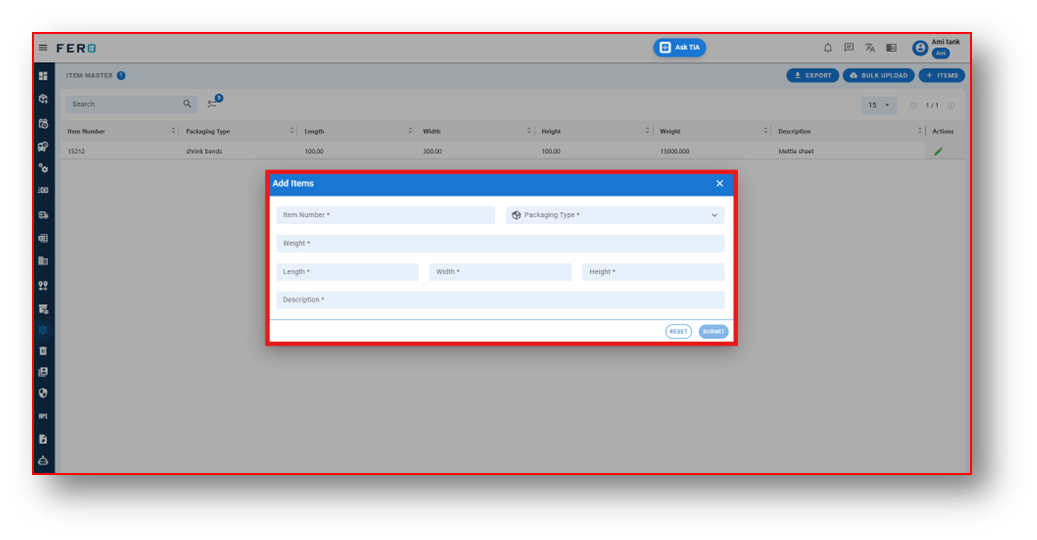Viewport: 1037px width, 540px height.
Task: Focus the Weight input field
Action: (x=500, y=243)
